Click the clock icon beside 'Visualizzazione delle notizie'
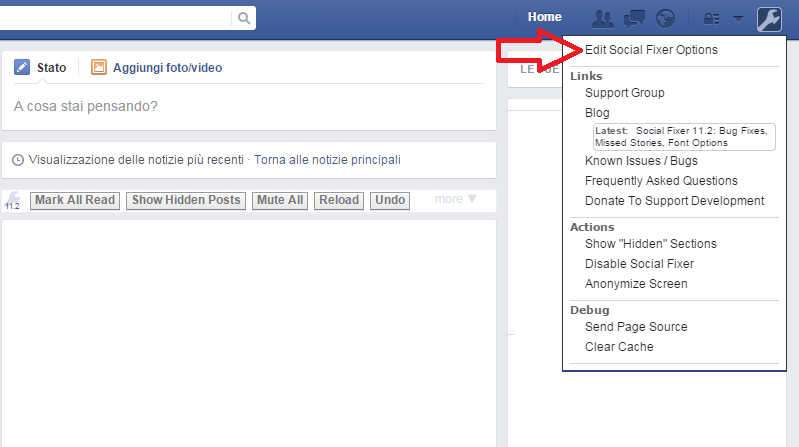The width and height of the screenshot is (799, 447). pyautogui.click(x=18, y=160)
